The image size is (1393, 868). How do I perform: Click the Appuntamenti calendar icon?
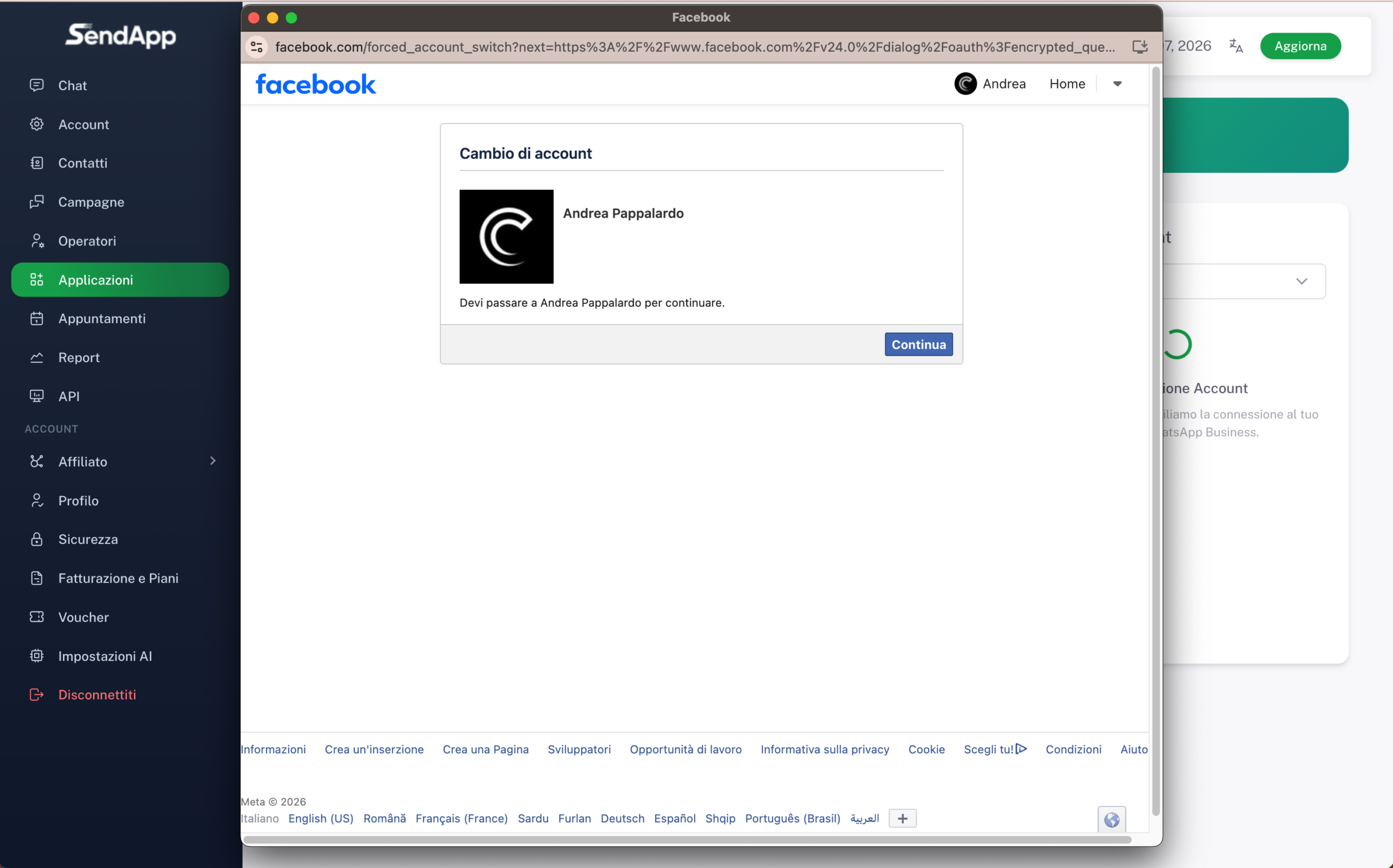pos(37,318)
